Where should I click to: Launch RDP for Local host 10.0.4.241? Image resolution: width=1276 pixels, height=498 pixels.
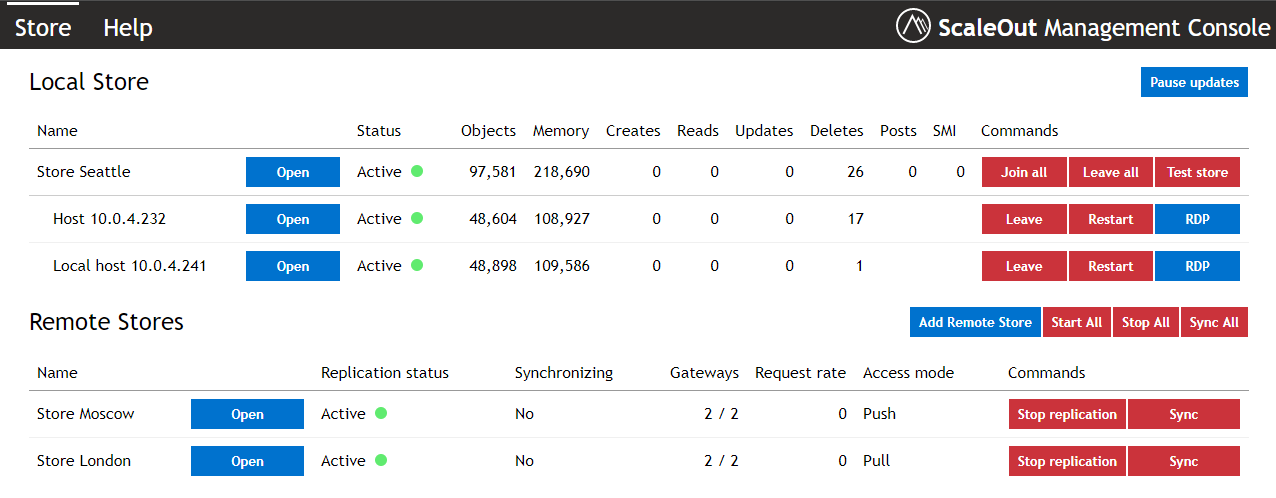click(1197, 266)
